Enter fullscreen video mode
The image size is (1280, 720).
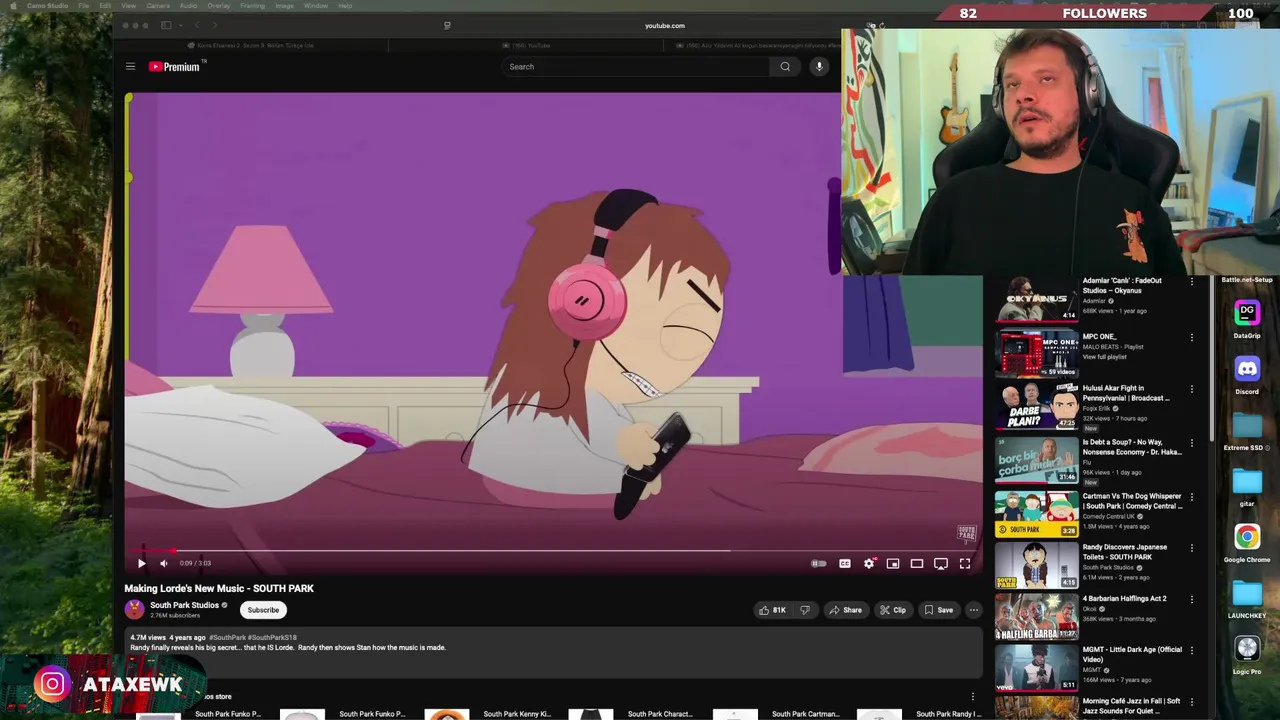[965, 564]
